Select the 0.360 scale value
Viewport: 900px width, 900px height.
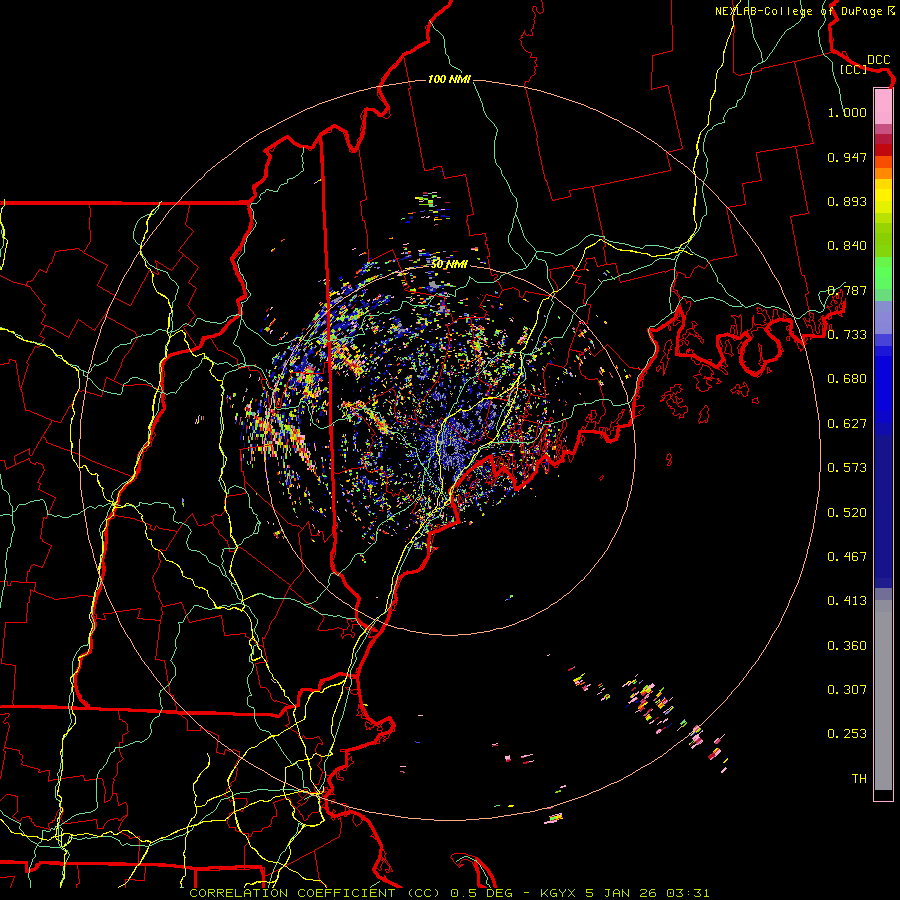847,646
